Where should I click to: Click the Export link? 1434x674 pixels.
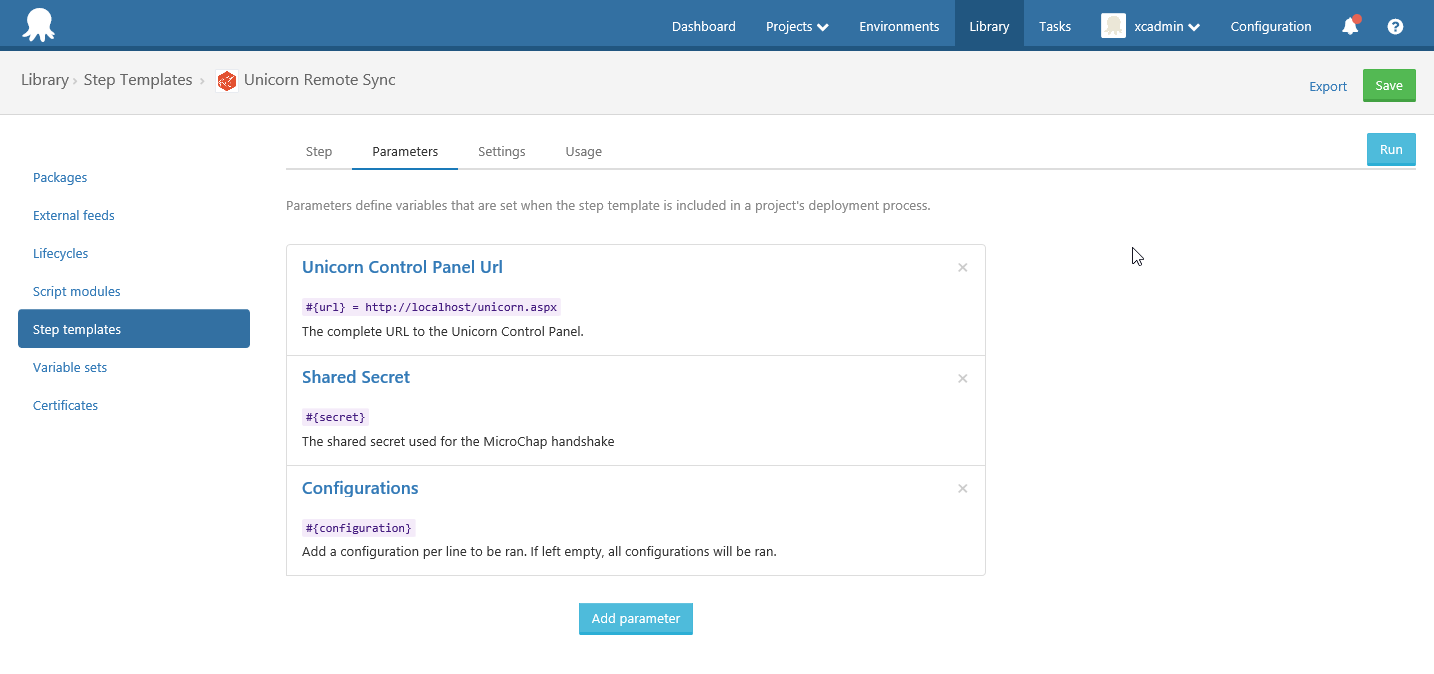pyautogui.click(x=1328, y=87)
